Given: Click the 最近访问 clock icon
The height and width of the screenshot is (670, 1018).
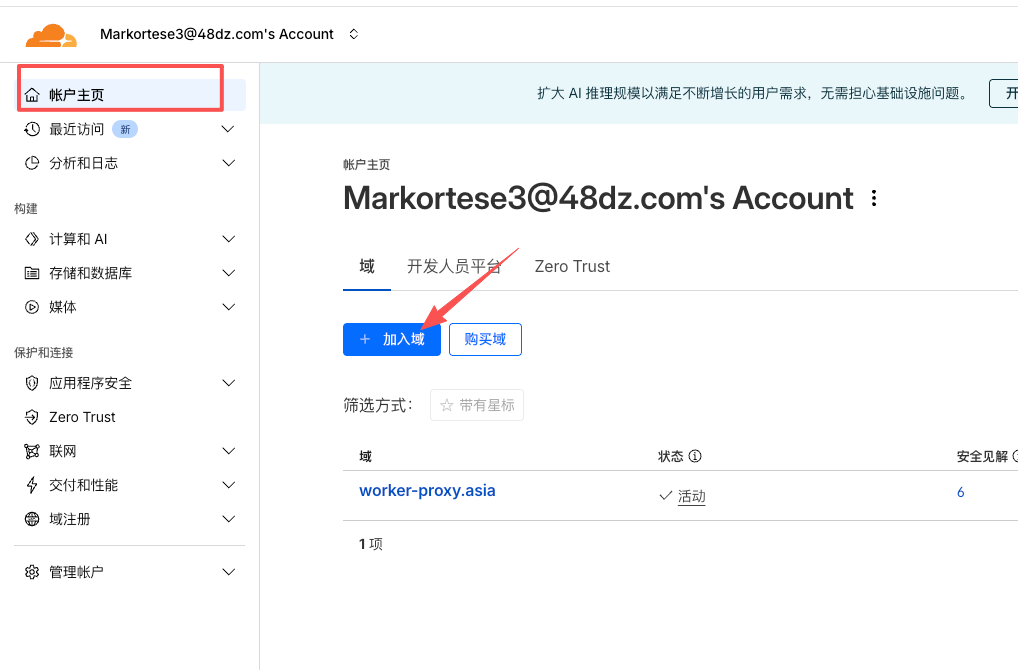Looking at the screenshot, I should 32,129.
